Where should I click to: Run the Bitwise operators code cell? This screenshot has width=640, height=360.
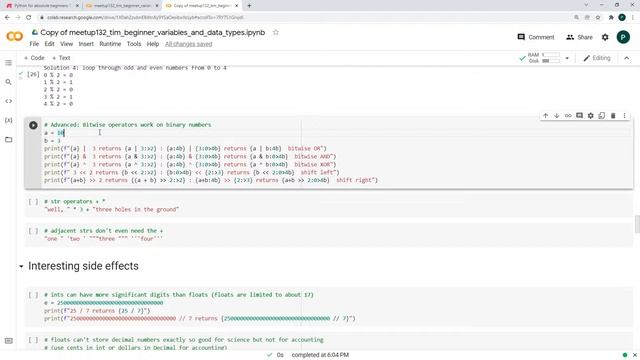point(33,125)
